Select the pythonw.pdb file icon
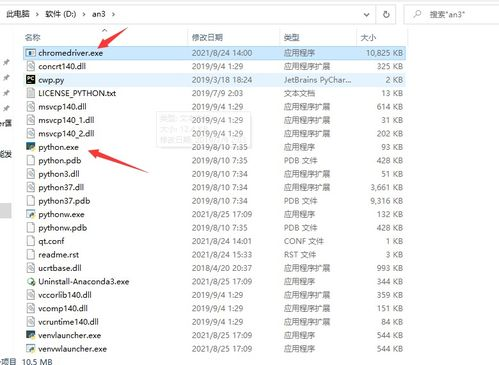Viewport: 499px width, 365px height. pyautogui.click(x=31, y=228)
